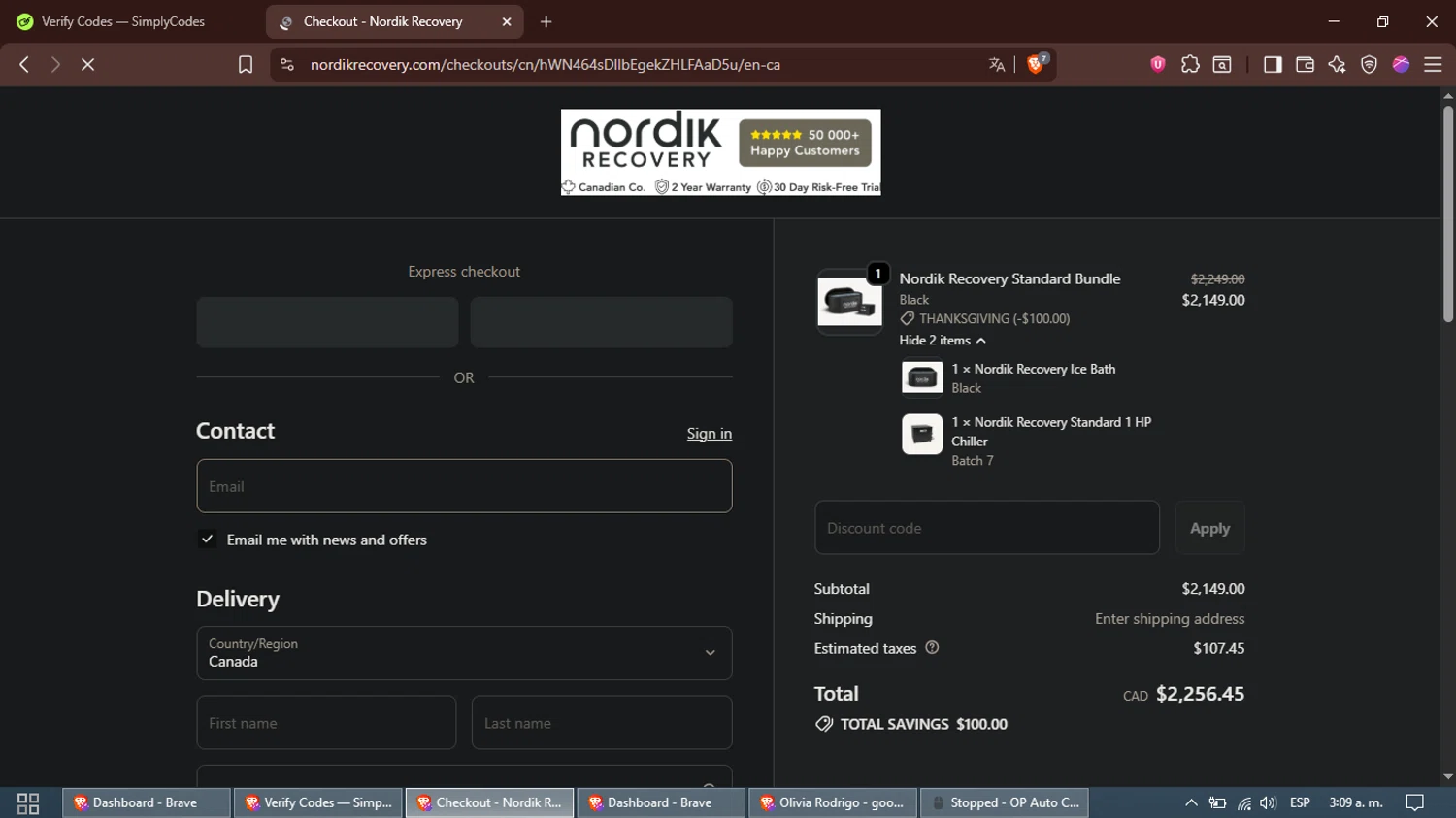Click the ESP language indicator
Viewport: 1456px width, 818px height.
click(x=1300, y=802)
